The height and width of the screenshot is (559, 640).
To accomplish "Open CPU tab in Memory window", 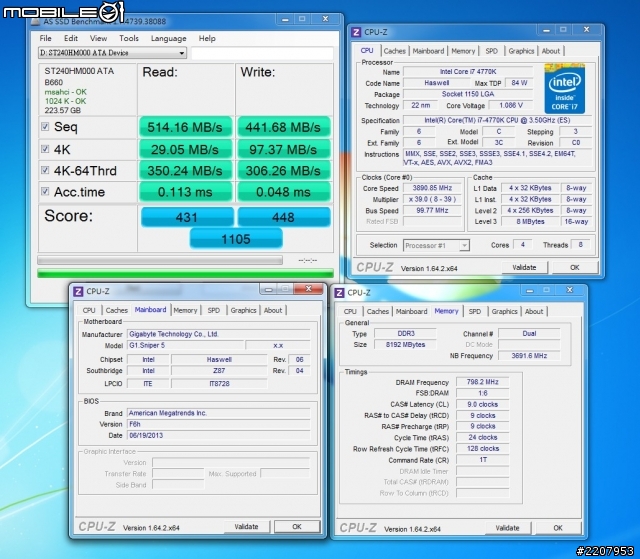I will (x=350, y=311).
